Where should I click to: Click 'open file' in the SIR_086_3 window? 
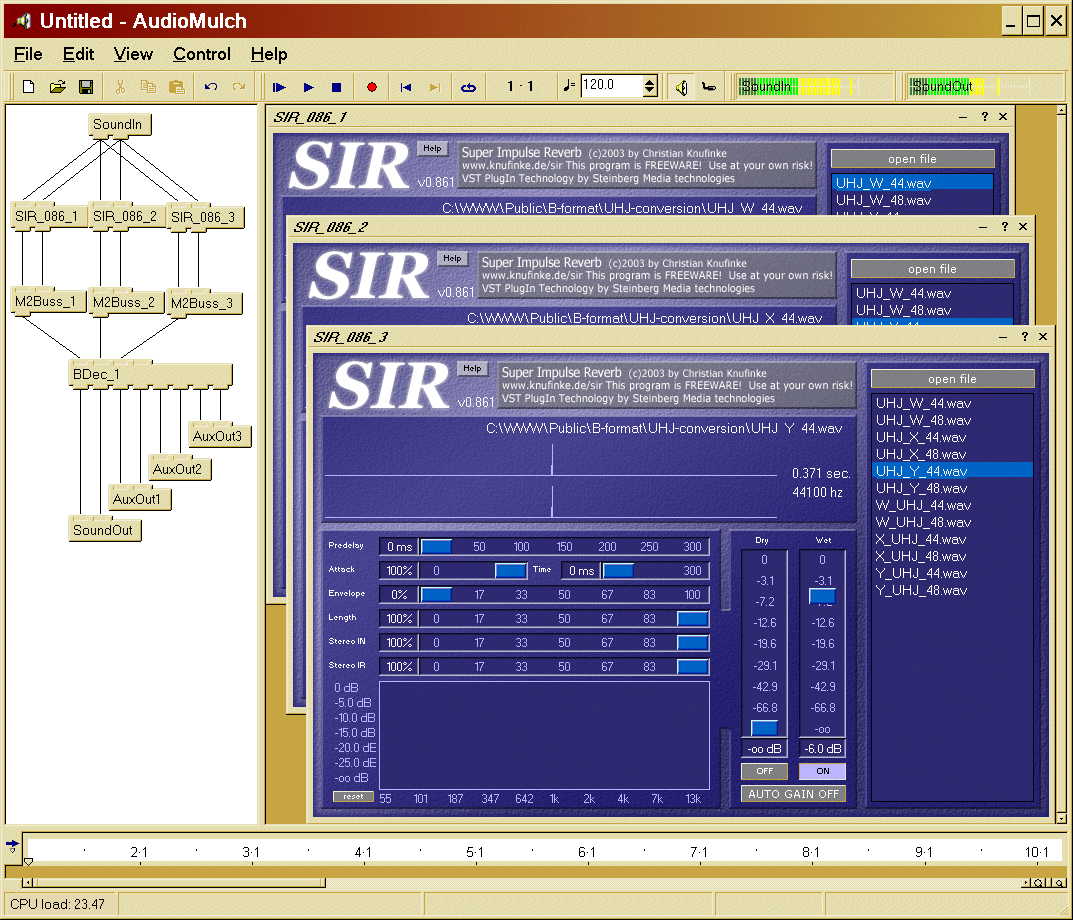(952, 379)
